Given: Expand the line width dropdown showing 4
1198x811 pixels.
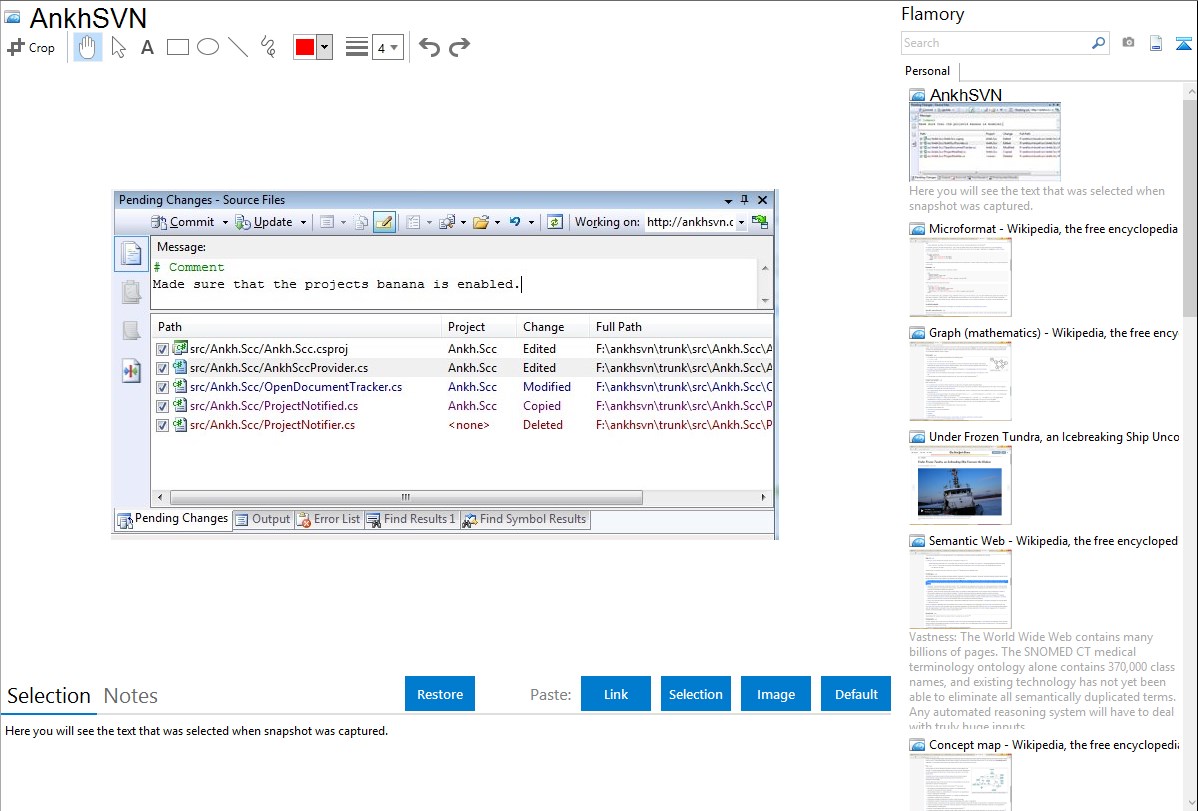Looking at the screenshot, I should click(394, 47).
